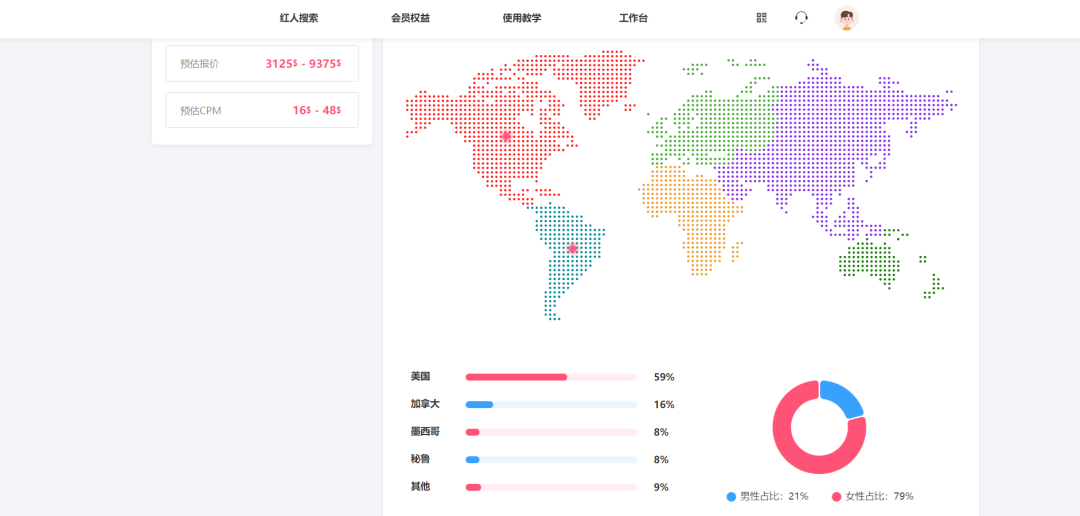Click the pink female ratio legend dot
1080x516 pixels.
click(x=836, y=496)
